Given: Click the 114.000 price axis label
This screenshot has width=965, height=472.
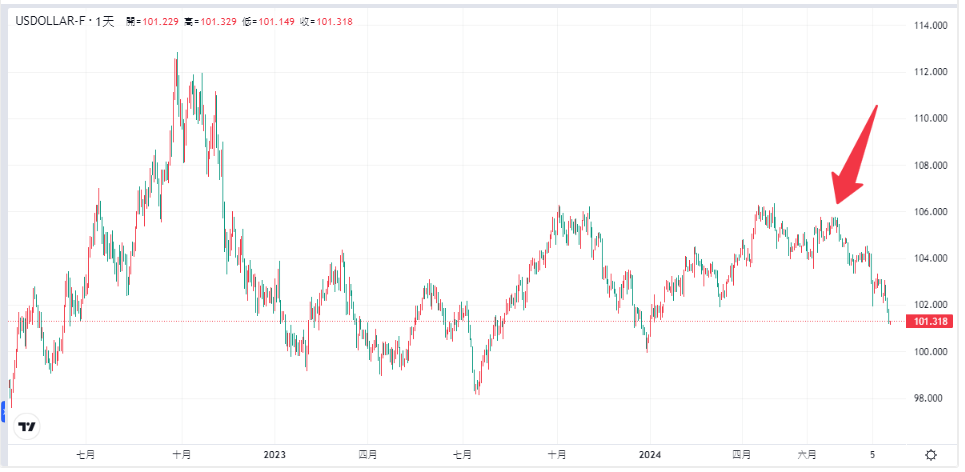Looking at the screenshot, I should tap(931, 25).
